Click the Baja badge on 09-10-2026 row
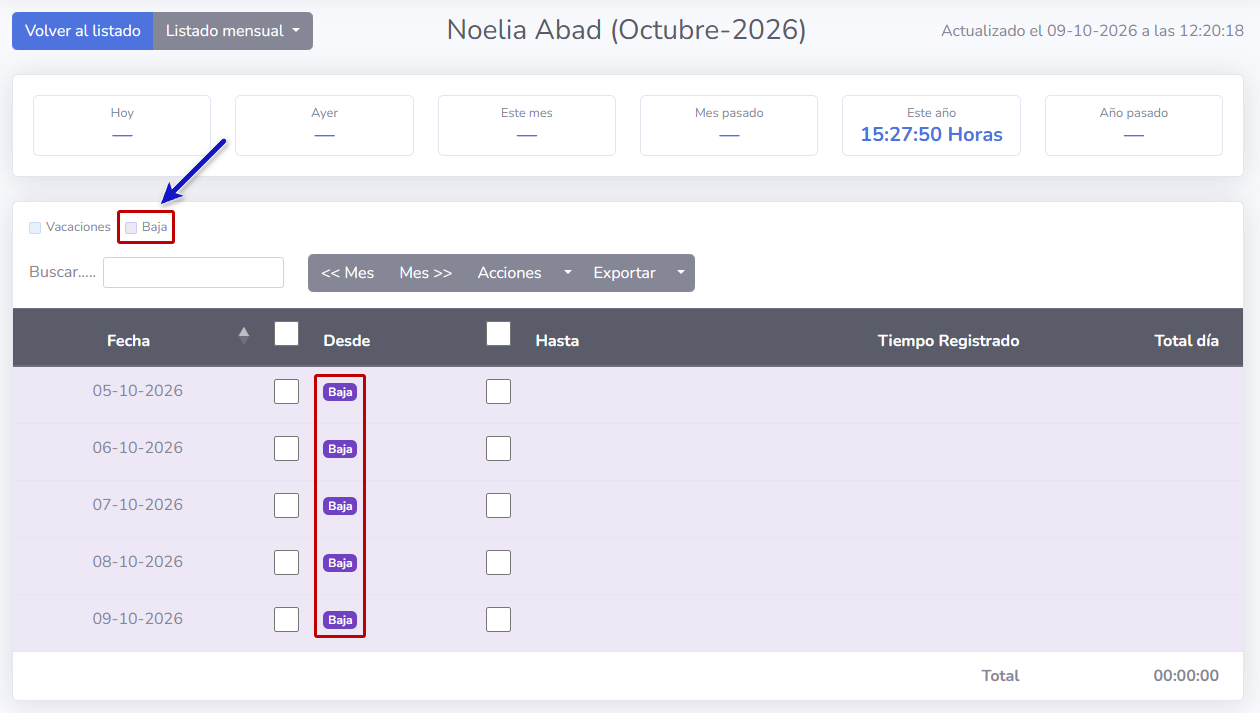The width and height of the screenshot is (1260, 713). [340, 620]
